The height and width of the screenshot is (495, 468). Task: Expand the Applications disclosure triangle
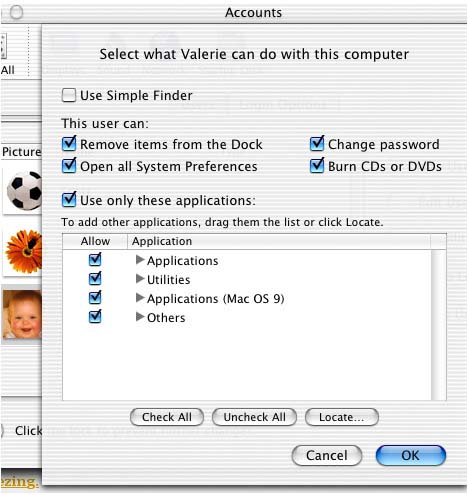click(140, 260)
